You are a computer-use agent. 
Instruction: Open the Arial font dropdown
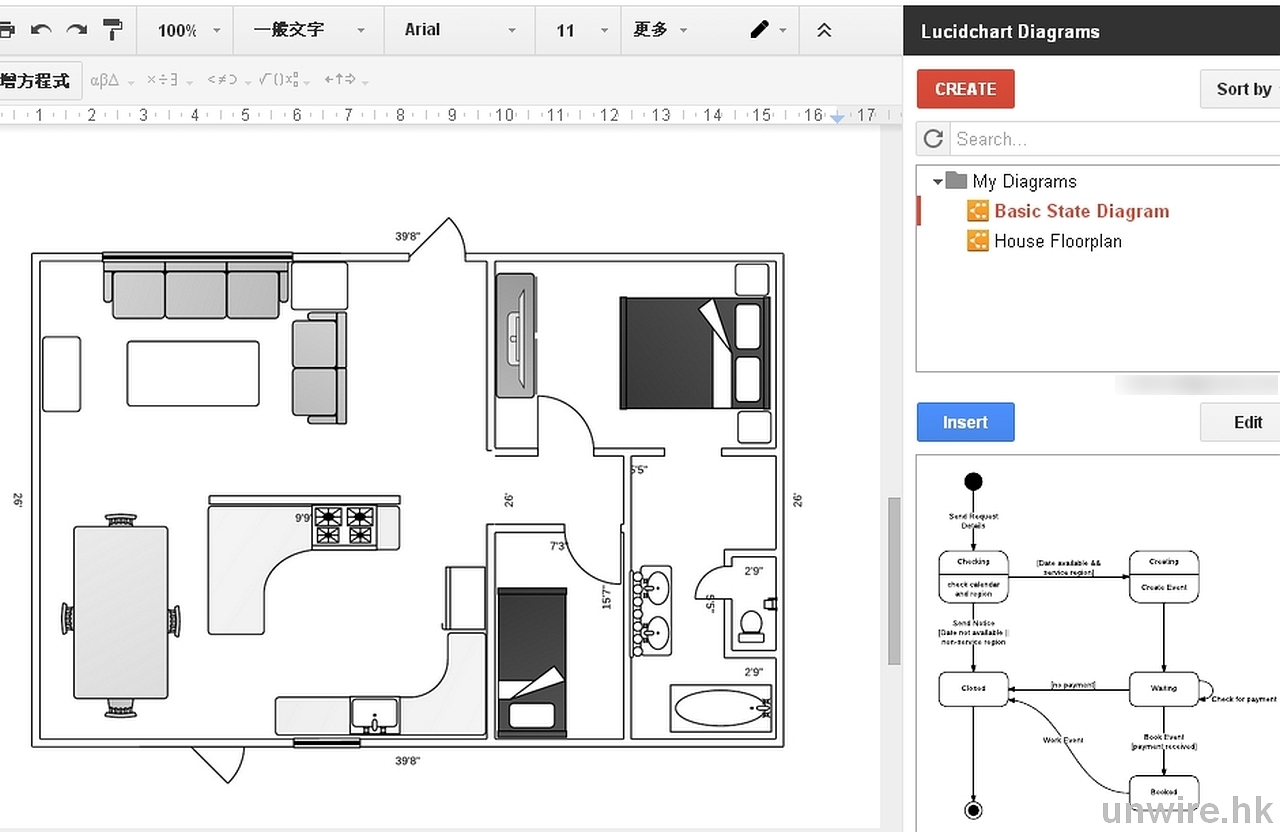(459, 30)
